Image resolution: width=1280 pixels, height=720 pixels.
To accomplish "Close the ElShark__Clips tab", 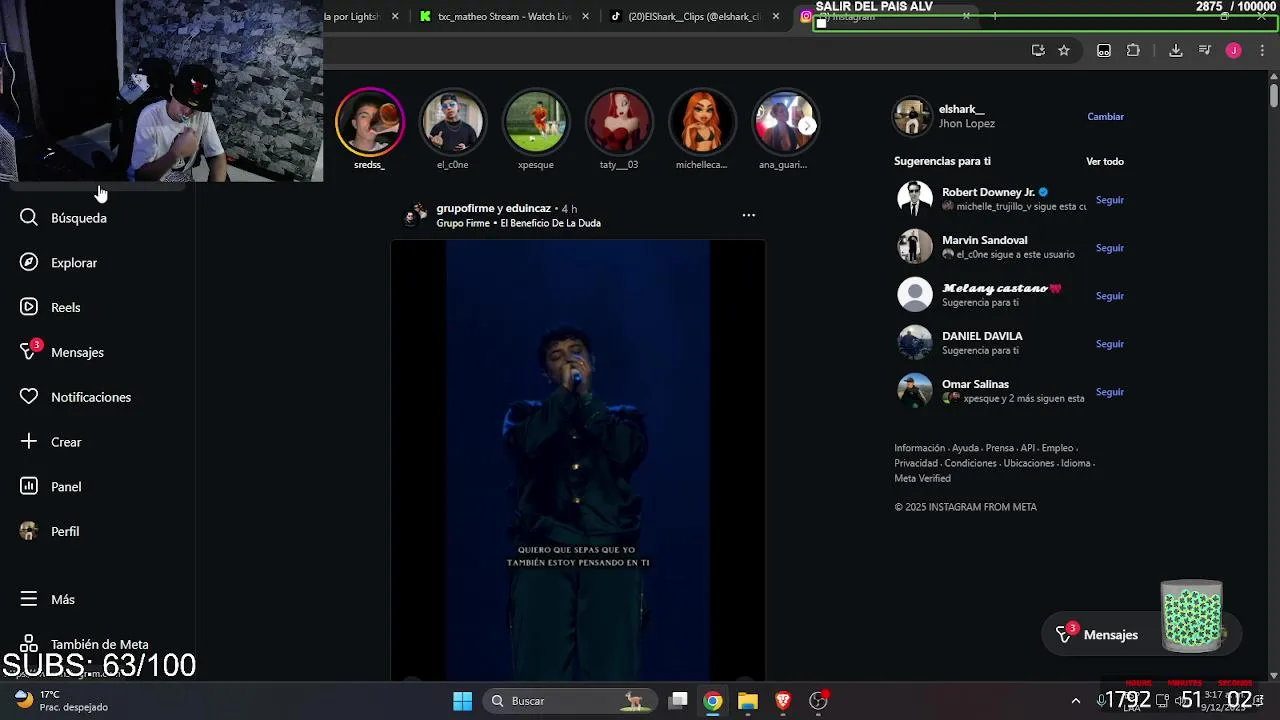I will click(x=776, y=16).
